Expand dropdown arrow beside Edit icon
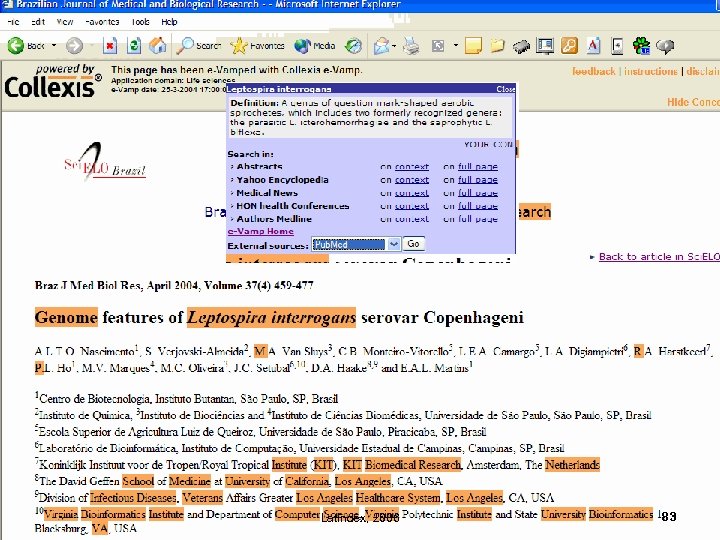This screenshot has height=540, width=720. click(x=456, y=46)
